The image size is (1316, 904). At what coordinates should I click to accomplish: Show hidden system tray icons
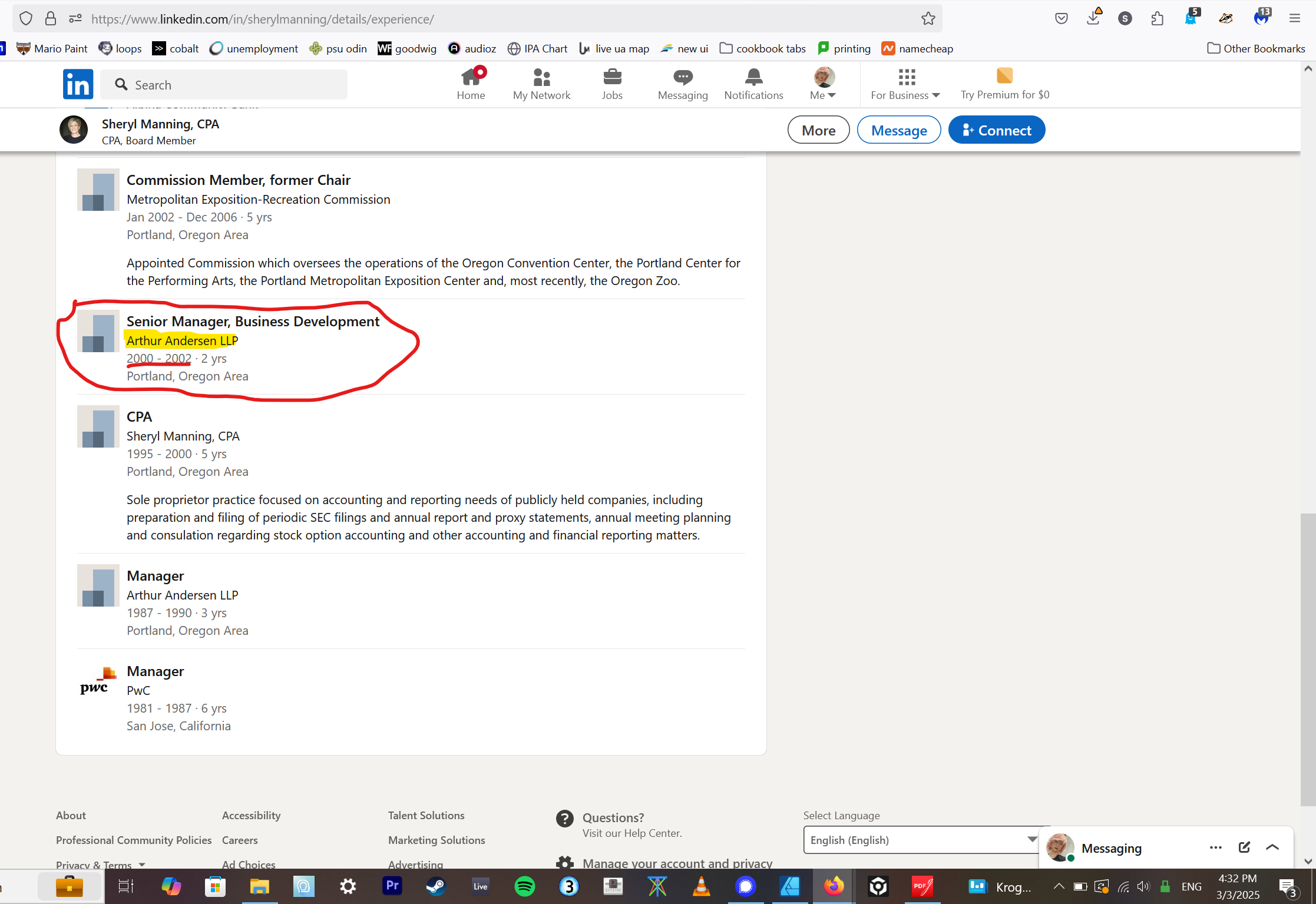point(1059,886)
